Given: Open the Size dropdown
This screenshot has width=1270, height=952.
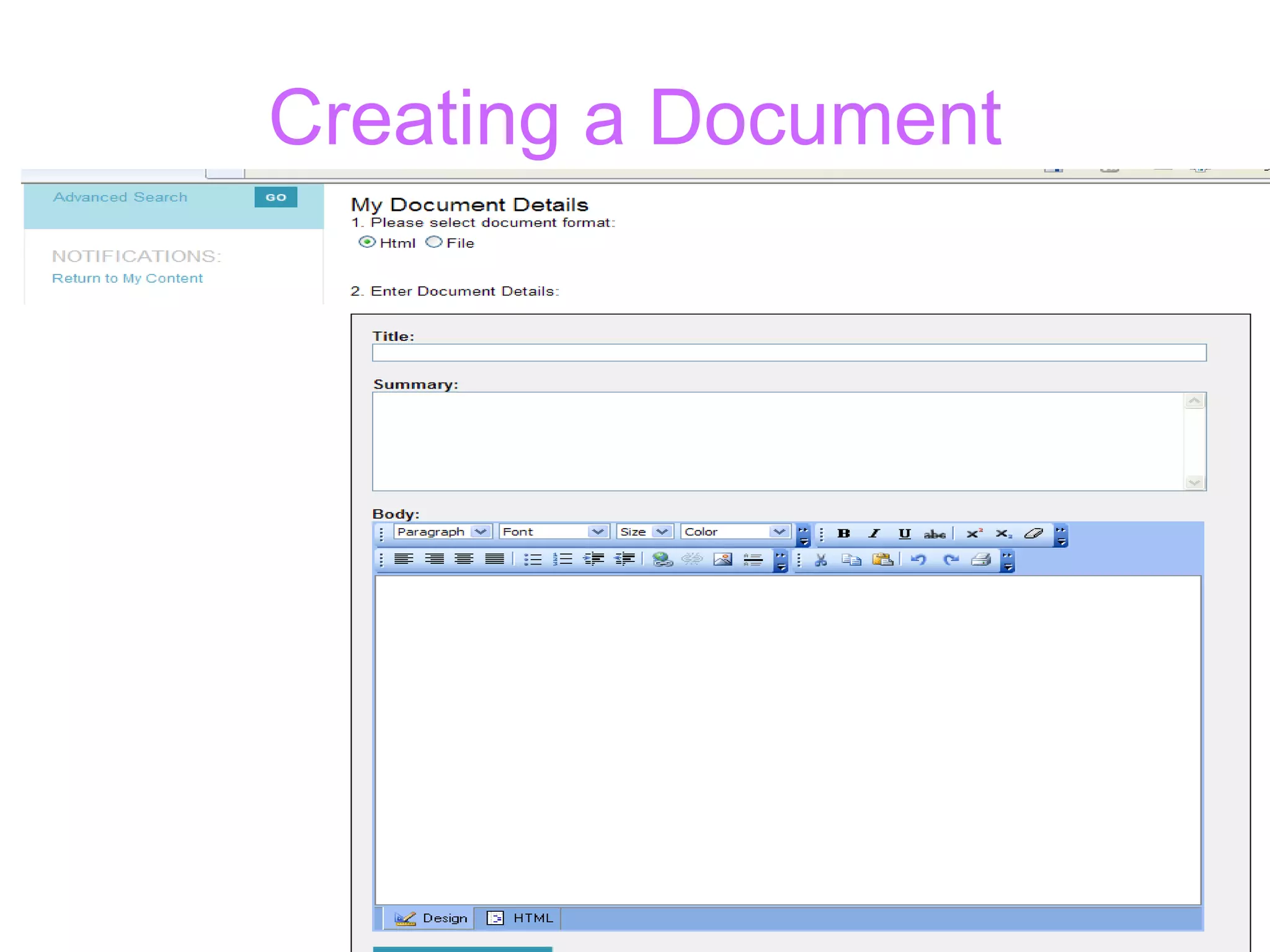Looking at the screenshot, I should coord(645,532).
